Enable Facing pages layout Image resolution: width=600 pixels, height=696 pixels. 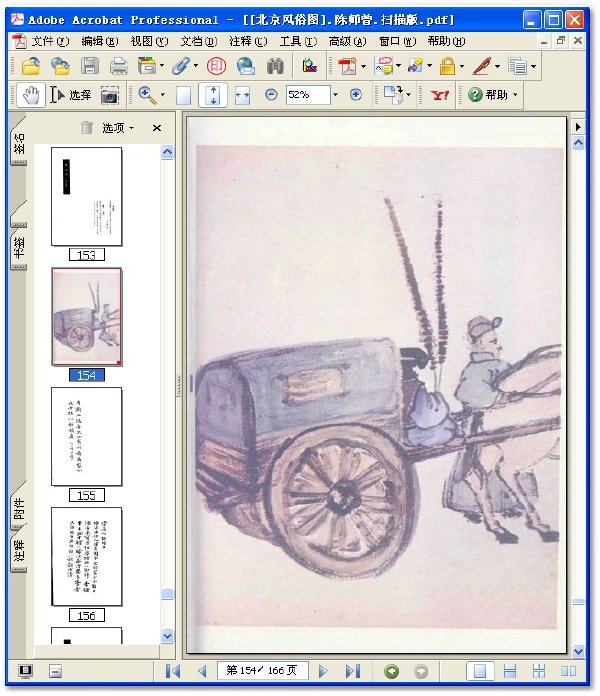pos(568,671)
